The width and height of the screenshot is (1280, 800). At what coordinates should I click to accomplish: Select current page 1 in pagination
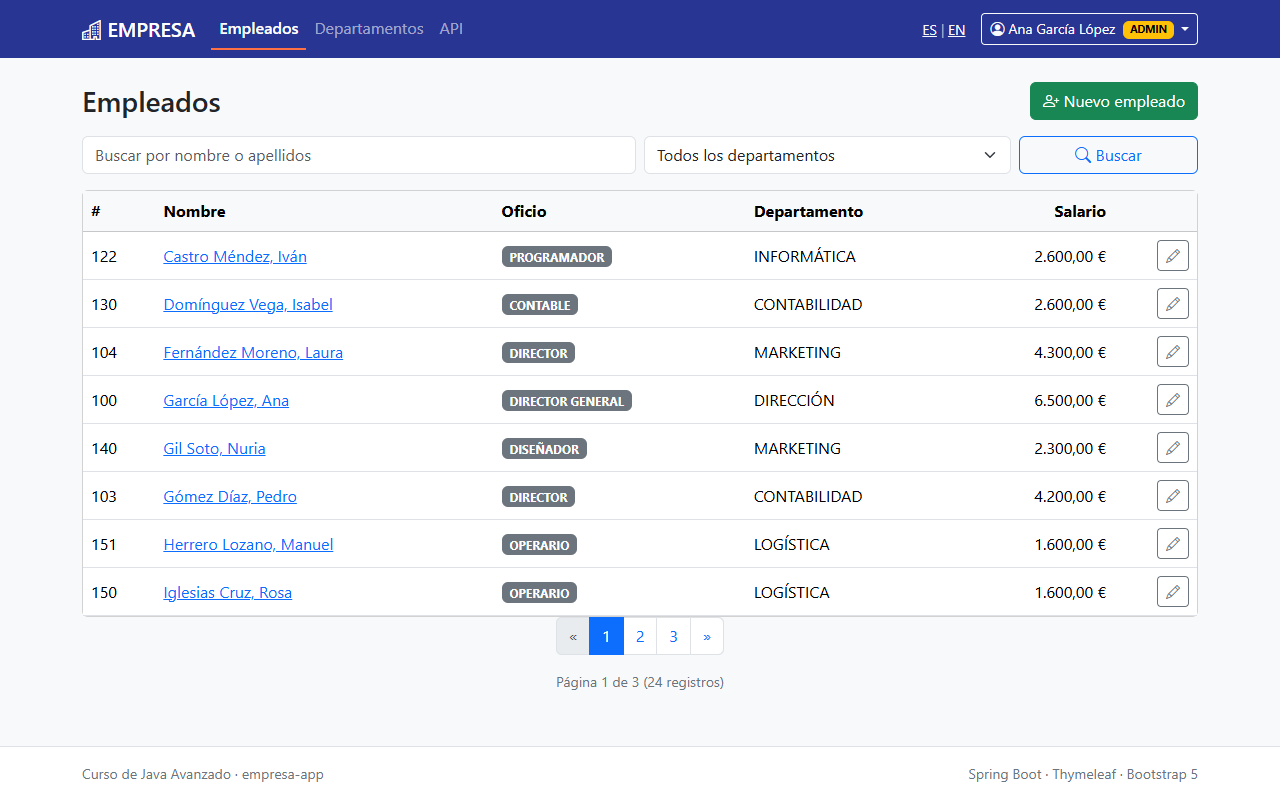coord(606,636)
